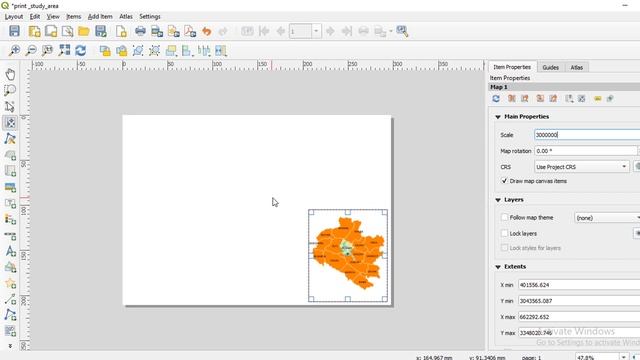Select the Add Map tool

click(10, 155)
